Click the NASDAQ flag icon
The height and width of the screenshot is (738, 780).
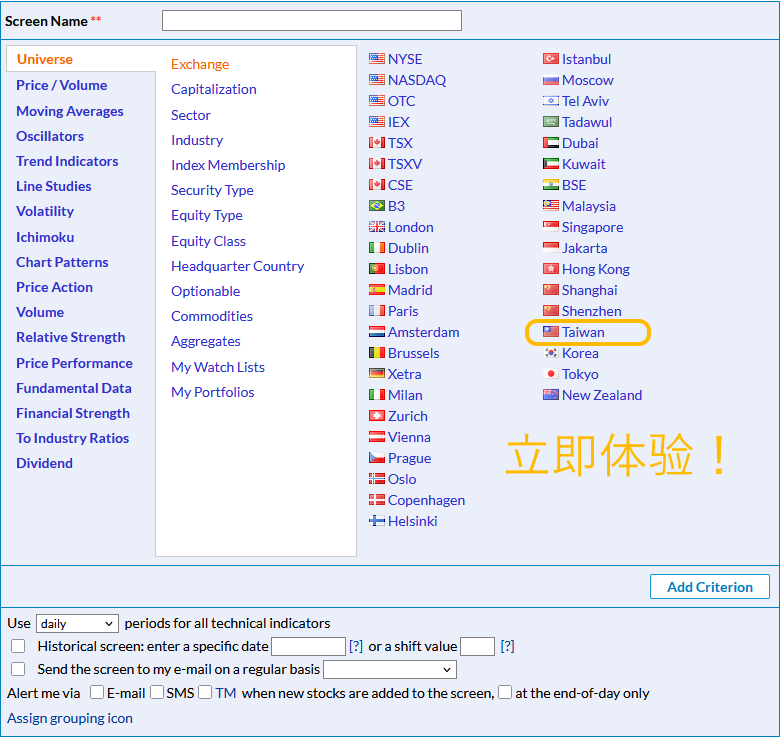(377, 80)
